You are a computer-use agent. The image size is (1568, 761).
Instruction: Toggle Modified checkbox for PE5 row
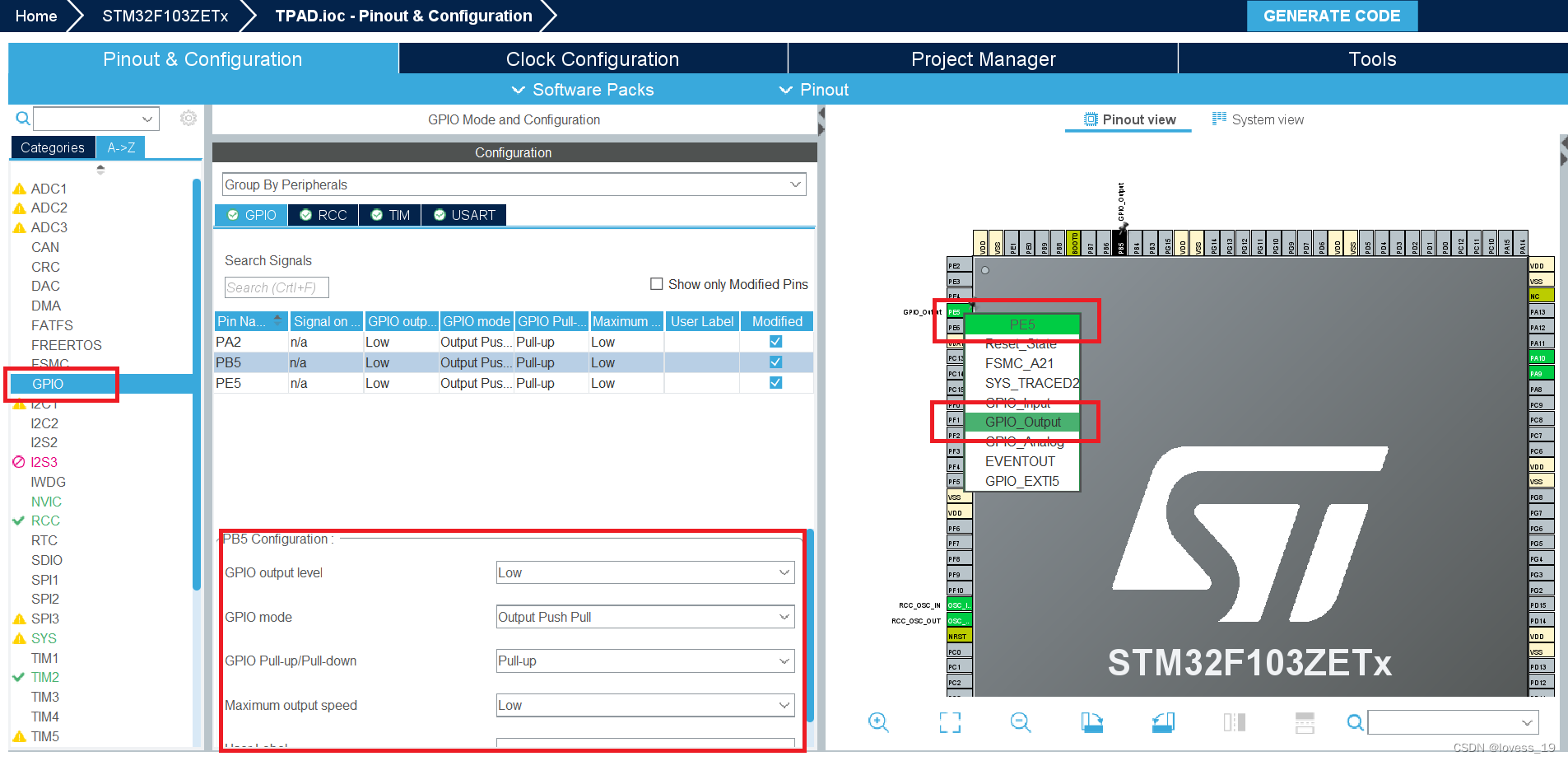tap(775, 383)
